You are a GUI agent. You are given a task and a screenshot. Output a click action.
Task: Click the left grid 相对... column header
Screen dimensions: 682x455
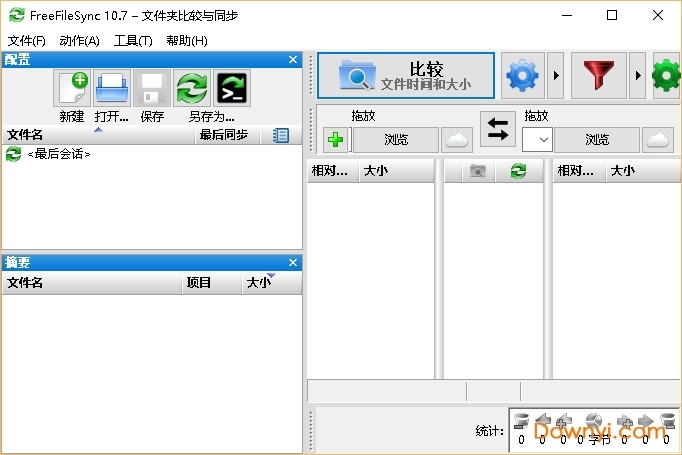(333, 171)
